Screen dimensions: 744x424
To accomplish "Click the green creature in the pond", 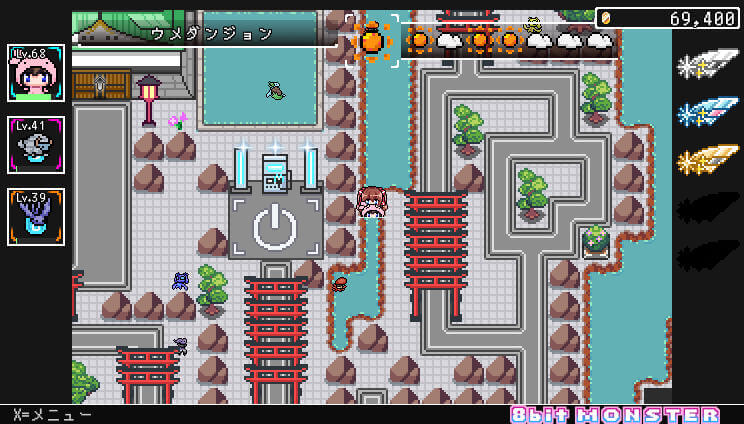I will coord(275,91).
